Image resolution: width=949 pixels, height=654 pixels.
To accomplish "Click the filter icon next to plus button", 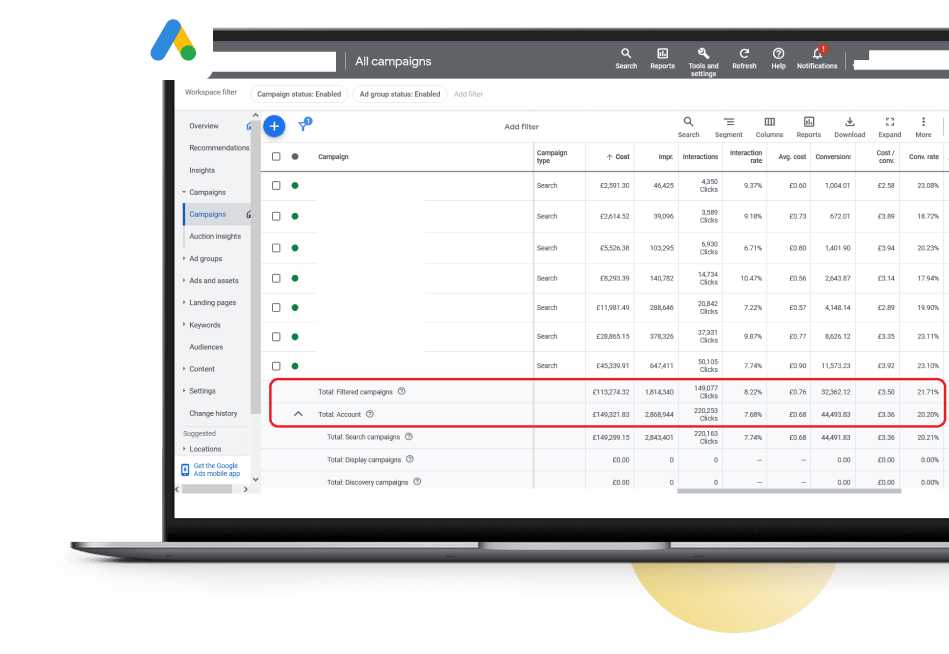I will click(304, 125).
